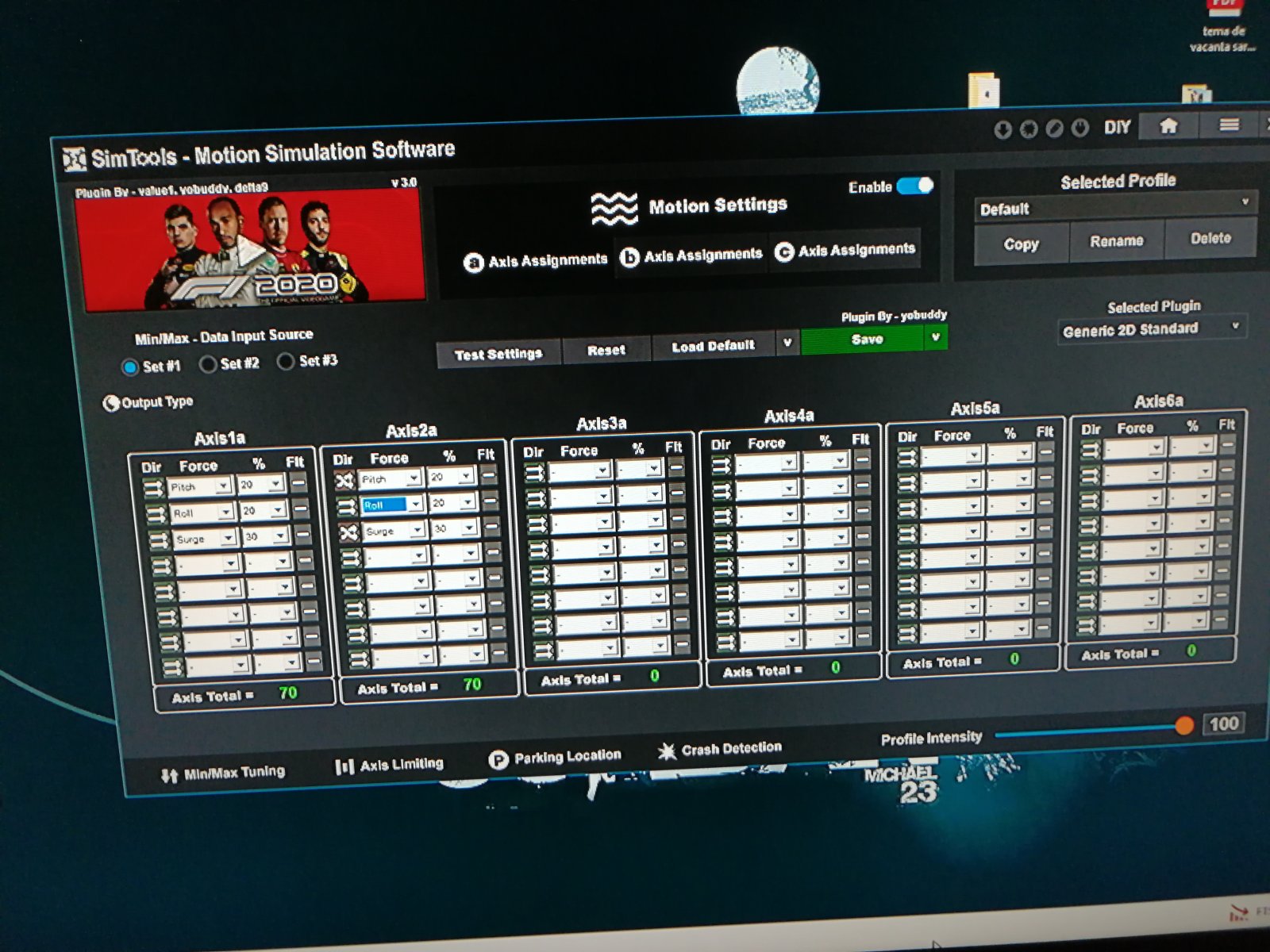Click the Output Type icon

tap(111, 403)
